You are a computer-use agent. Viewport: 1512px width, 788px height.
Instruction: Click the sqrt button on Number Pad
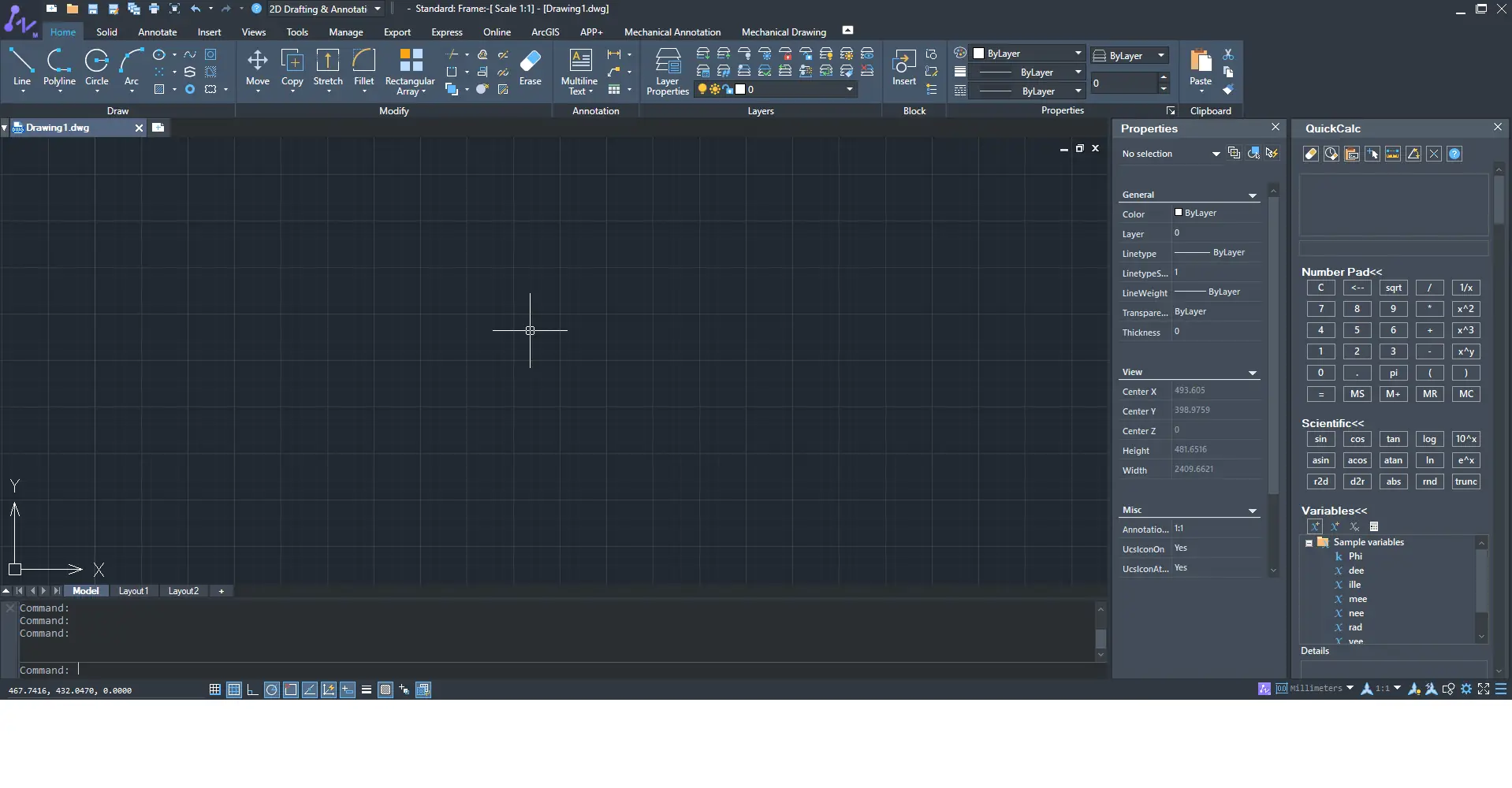tap(1394, 288)
